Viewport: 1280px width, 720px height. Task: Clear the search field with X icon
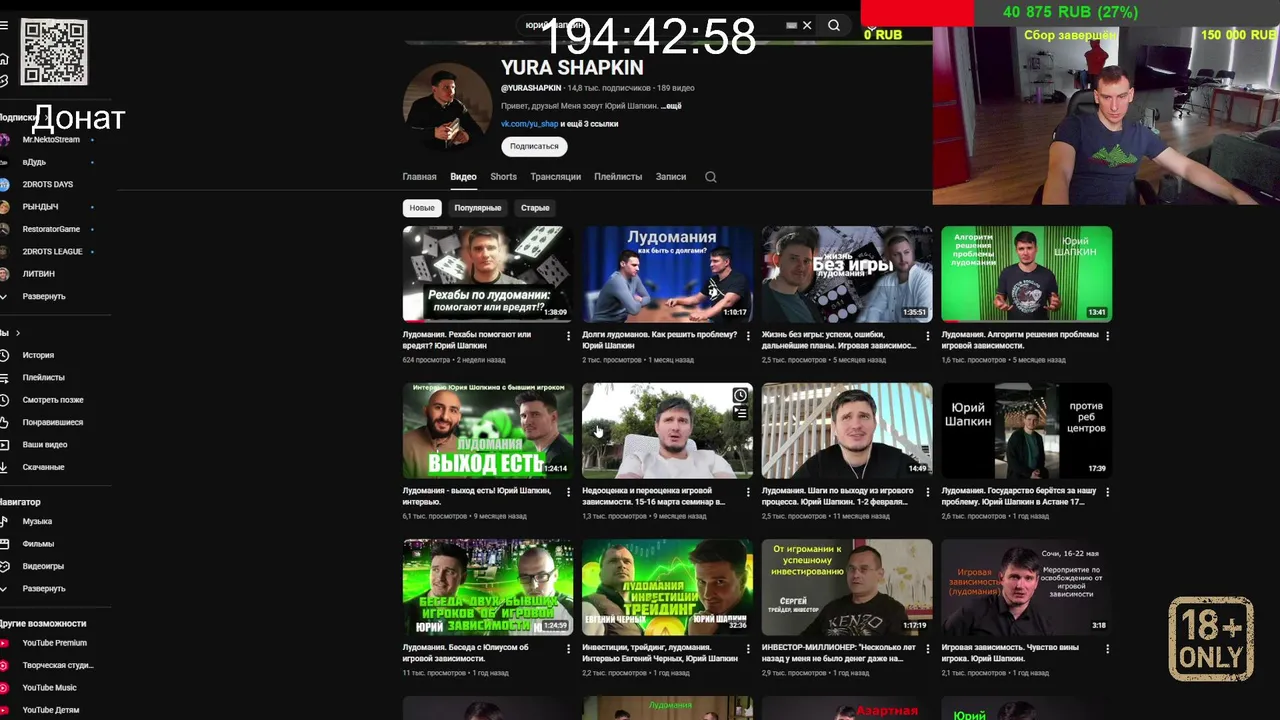[807, 25]
